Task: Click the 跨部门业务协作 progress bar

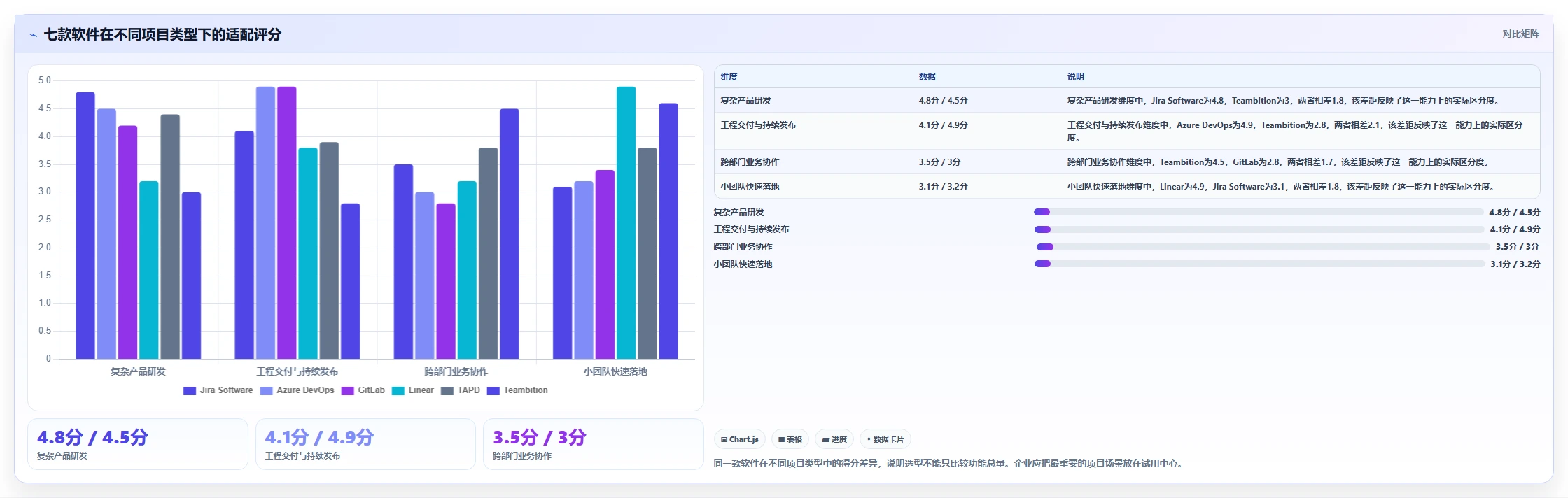Action: (x=1263, y=247)
